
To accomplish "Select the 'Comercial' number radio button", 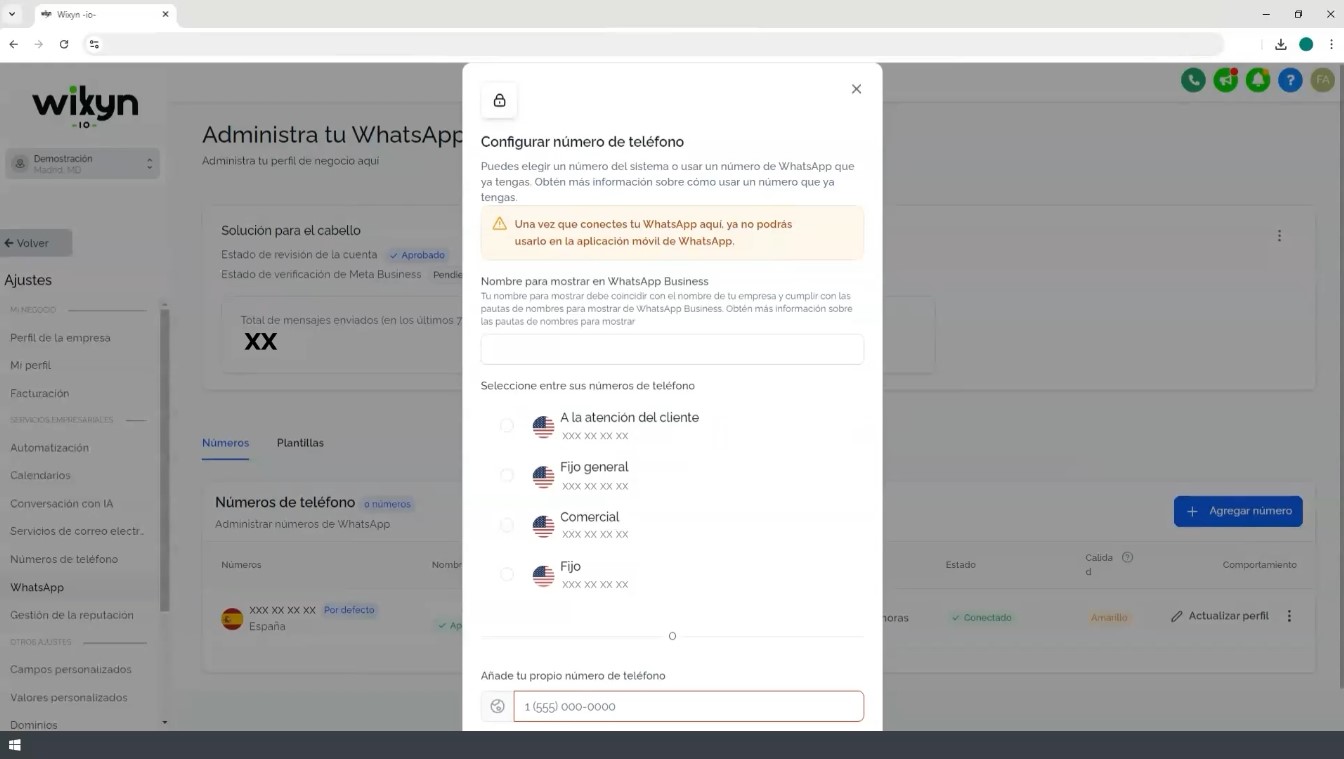I will coord(507,525).
